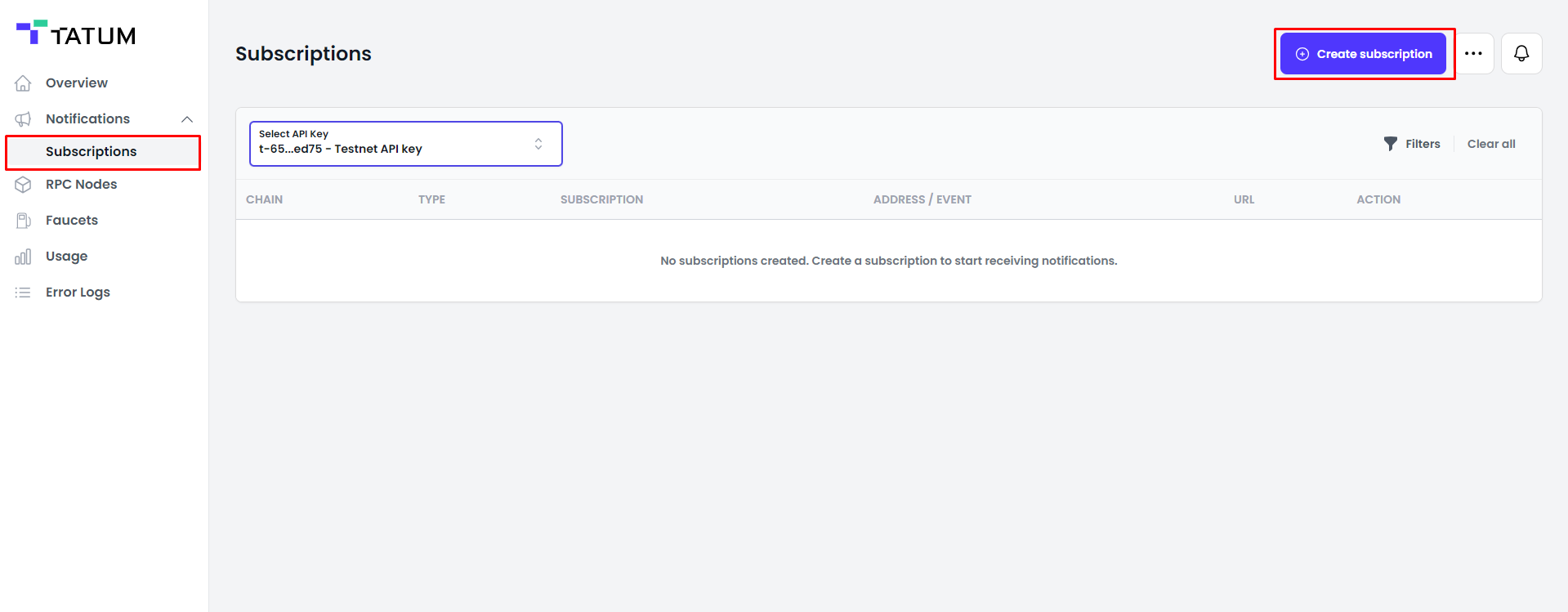Select Subscriptions in the sidebar
This screenshot has width=1568, height=612.
92,152
